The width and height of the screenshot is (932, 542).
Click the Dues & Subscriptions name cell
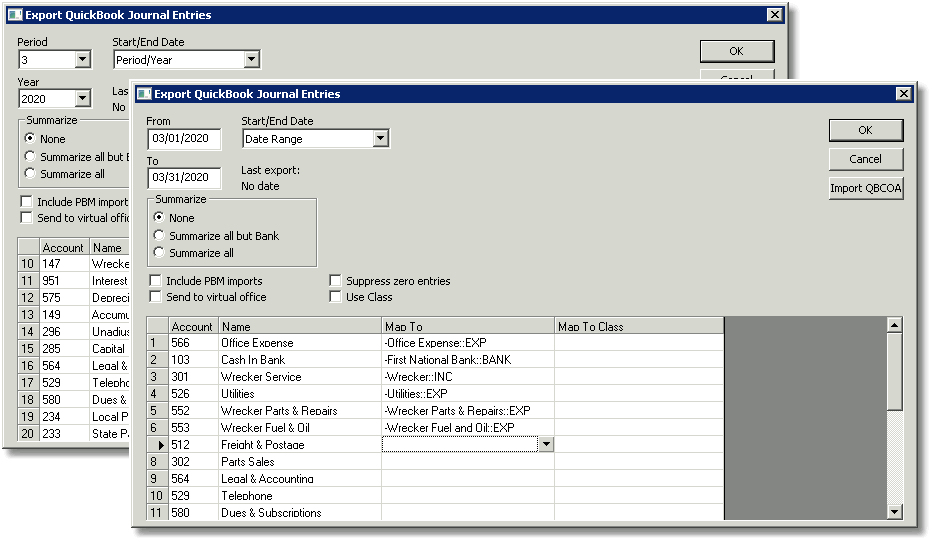pyautogui.click(x=300, y=512)
